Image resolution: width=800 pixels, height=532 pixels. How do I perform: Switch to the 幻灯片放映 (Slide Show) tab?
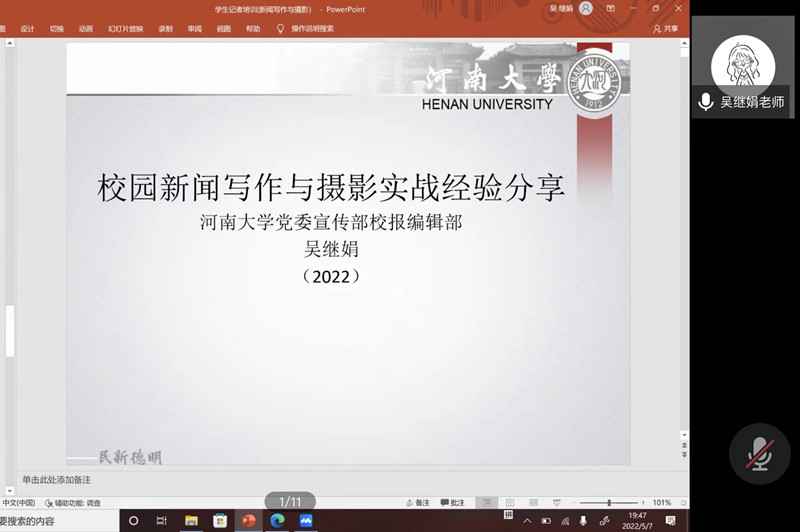[125, 29]
